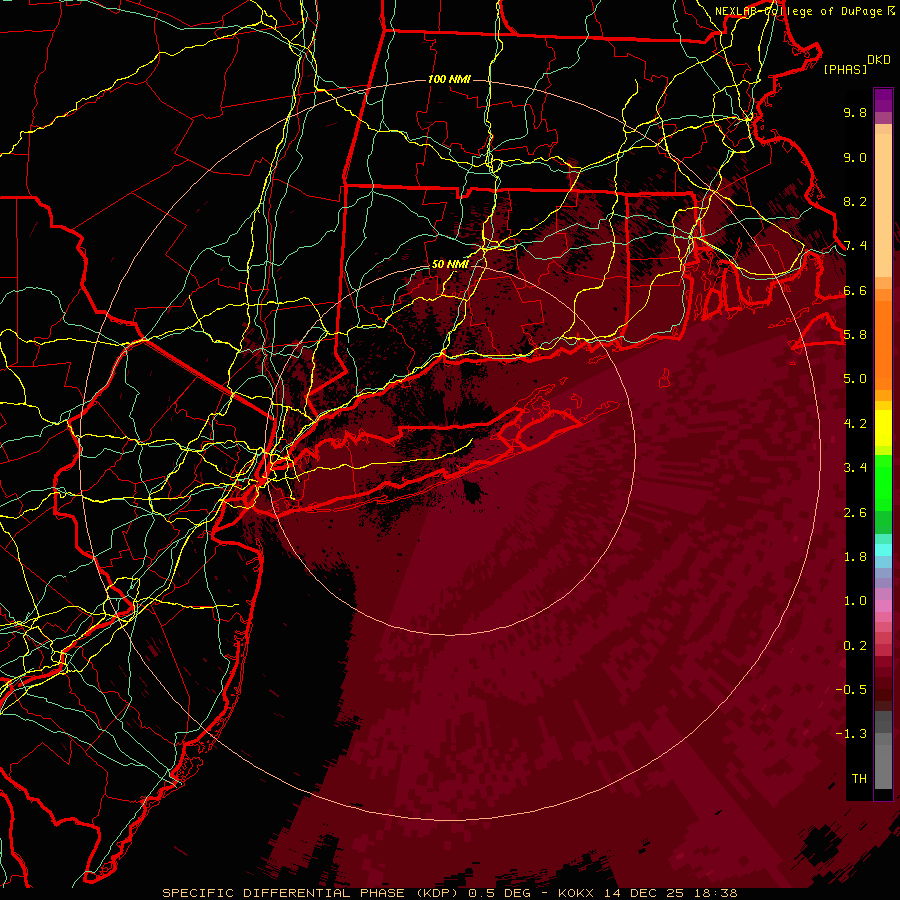Click the 3.4 legend value
The image size is (900, 900).
[855, 468]
